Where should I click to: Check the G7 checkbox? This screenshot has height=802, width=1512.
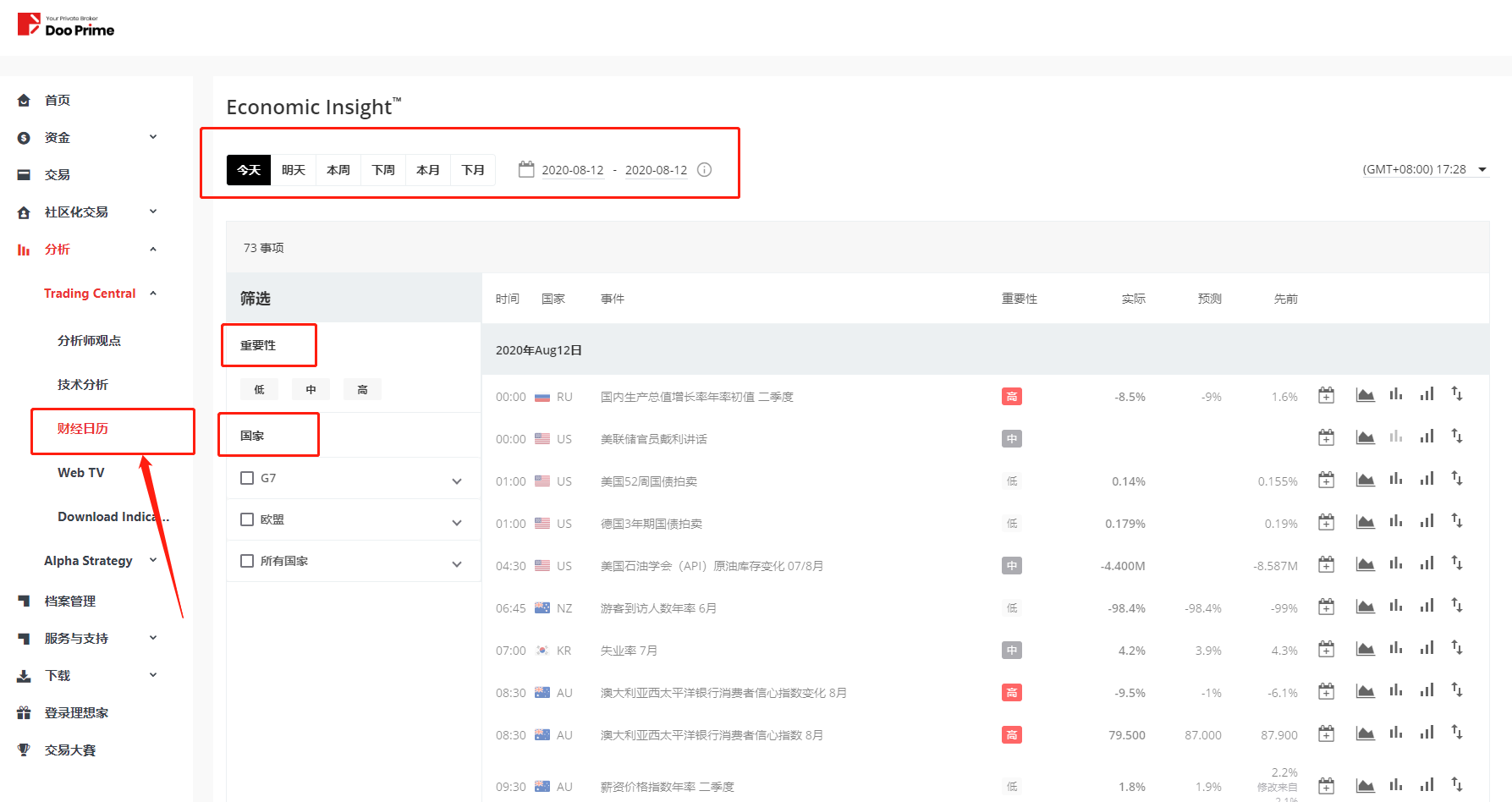pyautogui.click(x=246, y=478)
